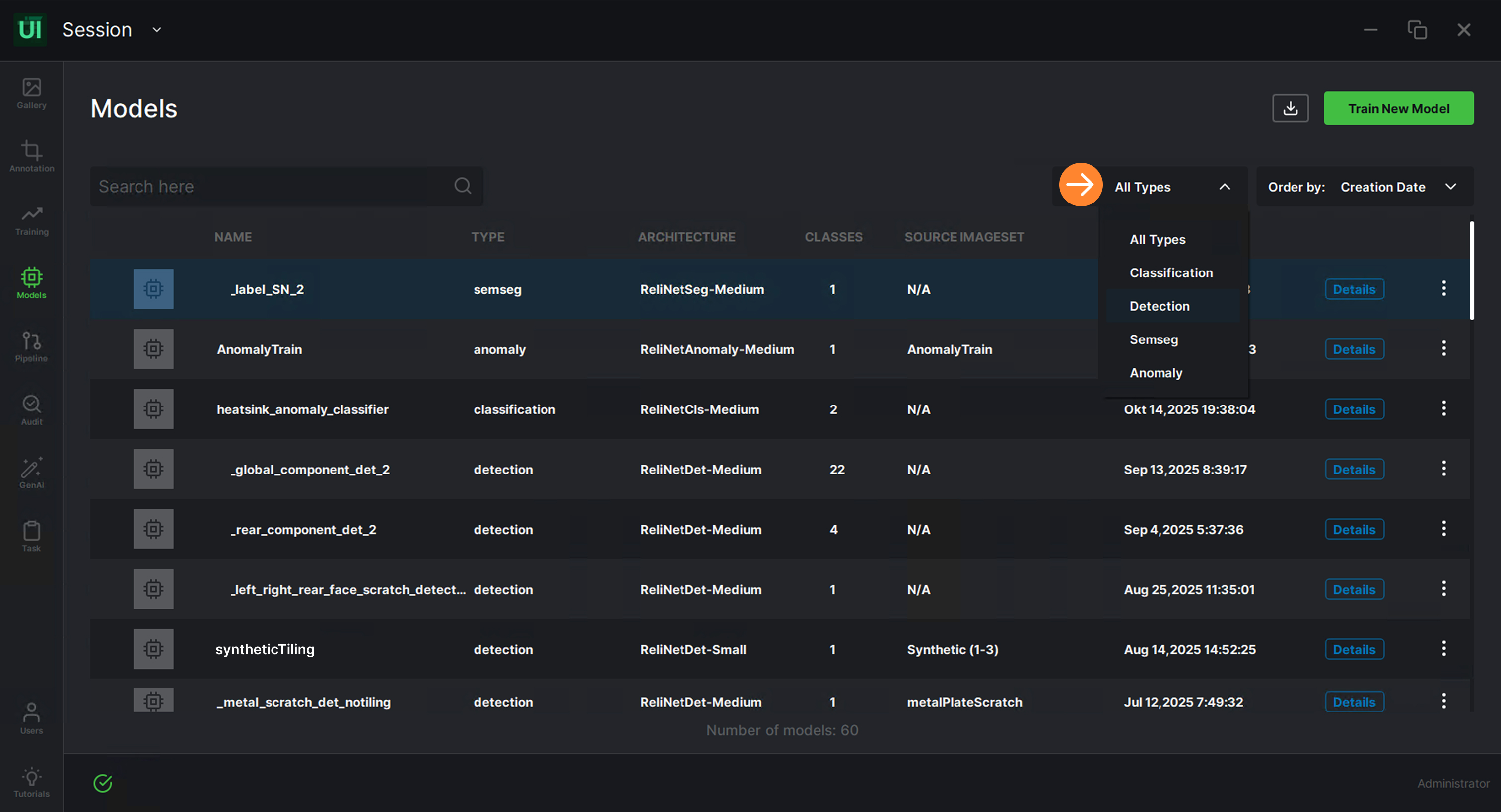Click the Train New Model button
Viewport: 1501px width, 812px height.
point(1398,108)
